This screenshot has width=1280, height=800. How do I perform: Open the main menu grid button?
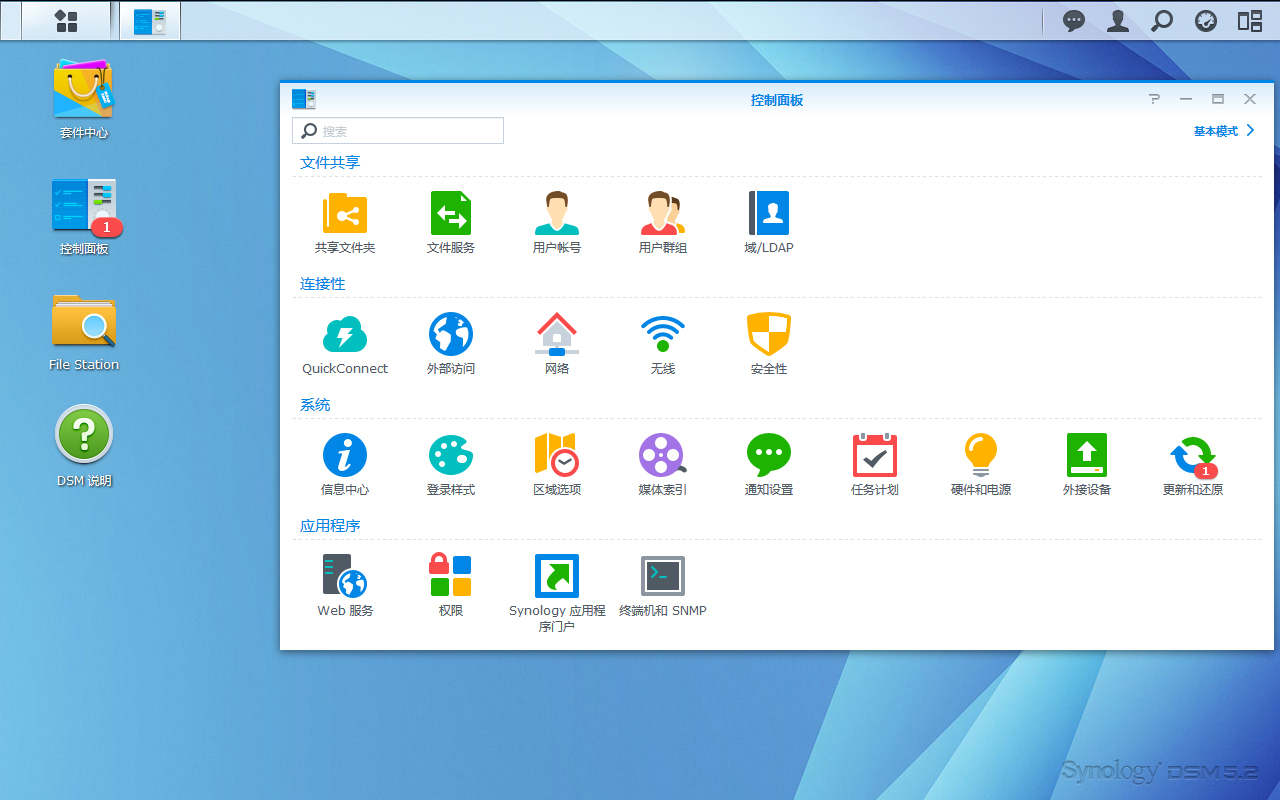66,21
